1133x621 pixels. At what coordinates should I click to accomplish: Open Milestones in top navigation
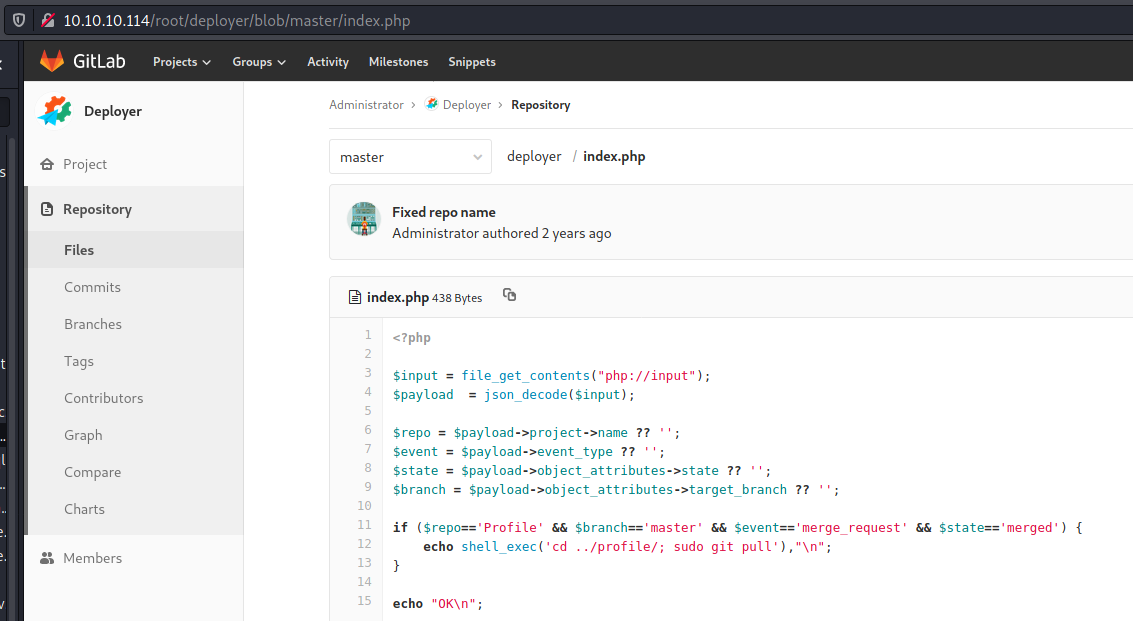click(x=398, y=62)
